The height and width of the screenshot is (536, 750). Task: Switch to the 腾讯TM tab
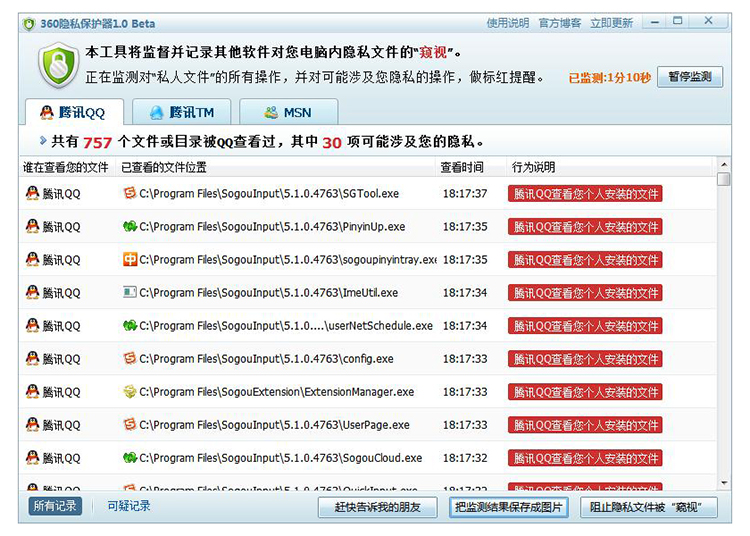tap(182, 112)
